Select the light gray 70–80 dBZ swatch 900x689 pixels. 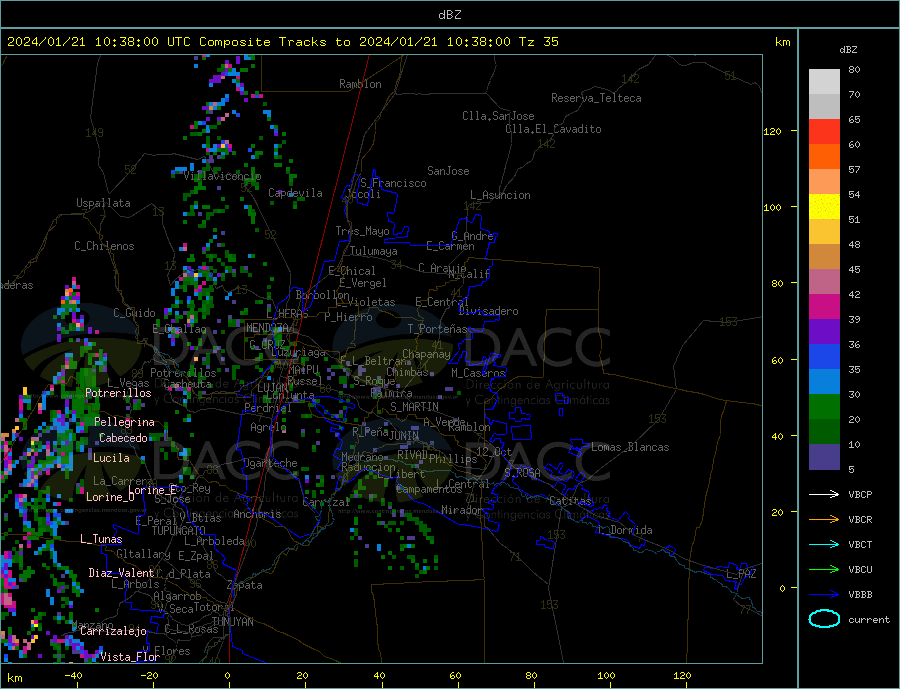click(824, 82)
